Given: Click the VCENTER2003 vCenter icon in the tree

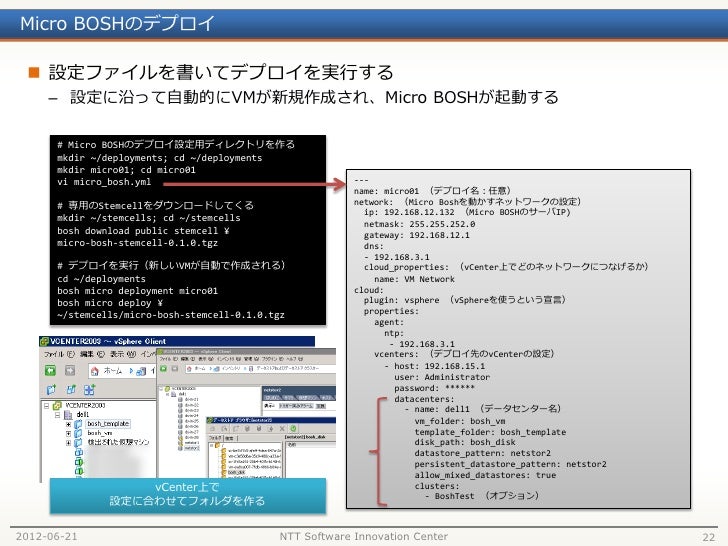Looking at the screenshot, I should pyautogui.click(x=58, y=405).
